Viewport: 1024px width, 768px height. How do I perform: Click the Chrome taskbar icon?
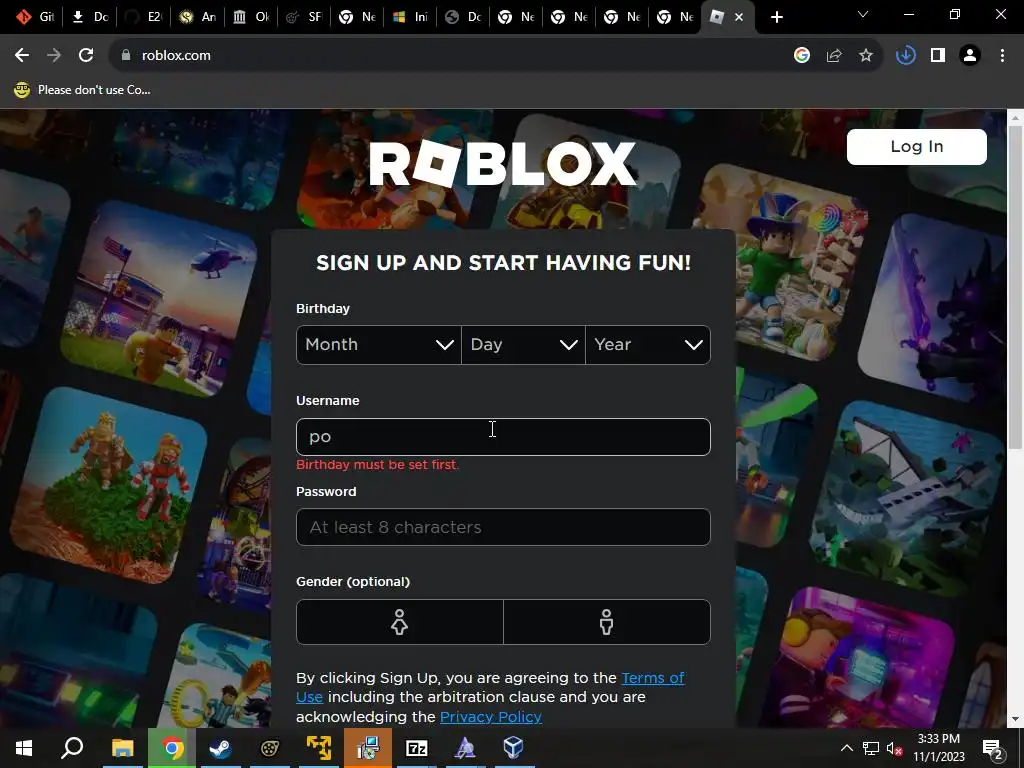point(172,748)
